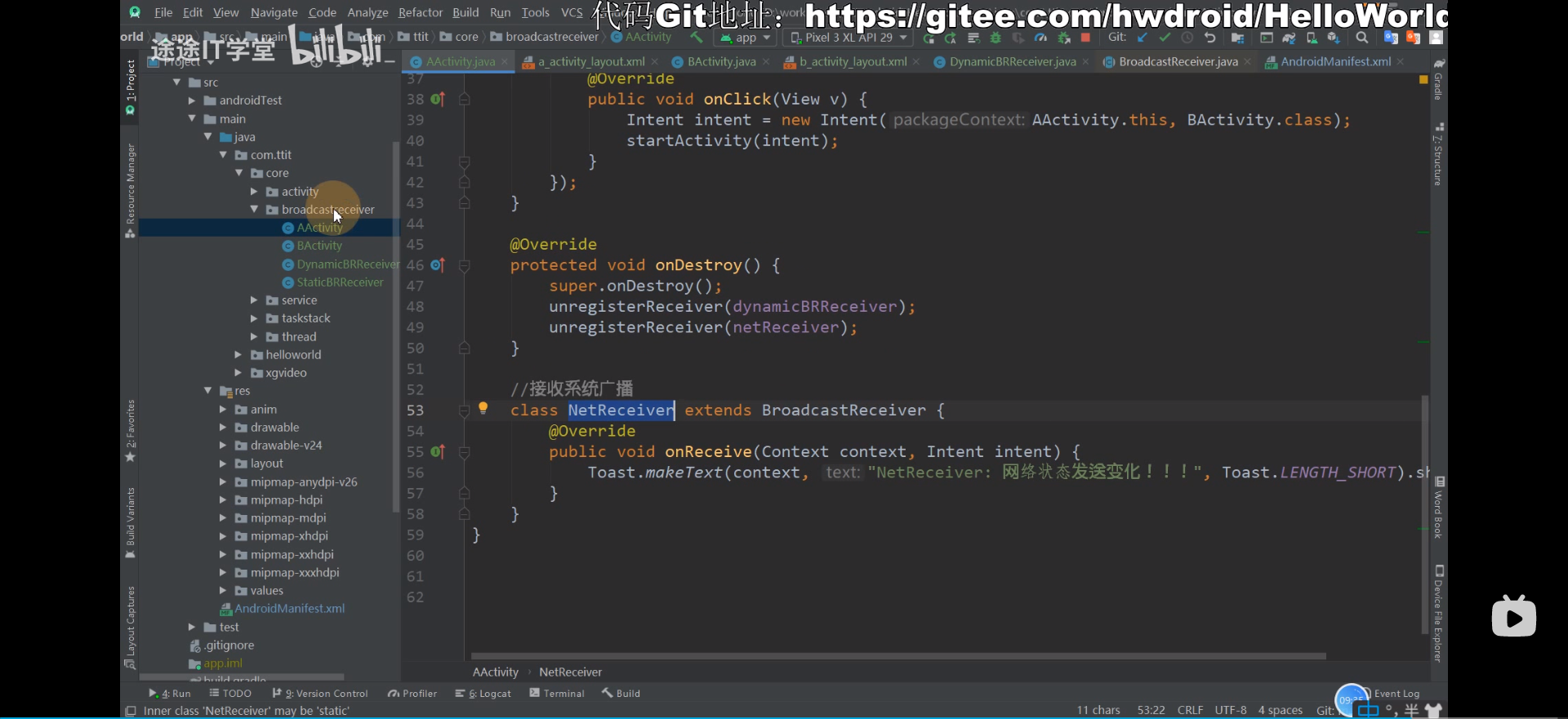Screen dimensions: 1568x719
Task: Click the Attach Debugger to Process icon
Action: (x=1063, y=38)
